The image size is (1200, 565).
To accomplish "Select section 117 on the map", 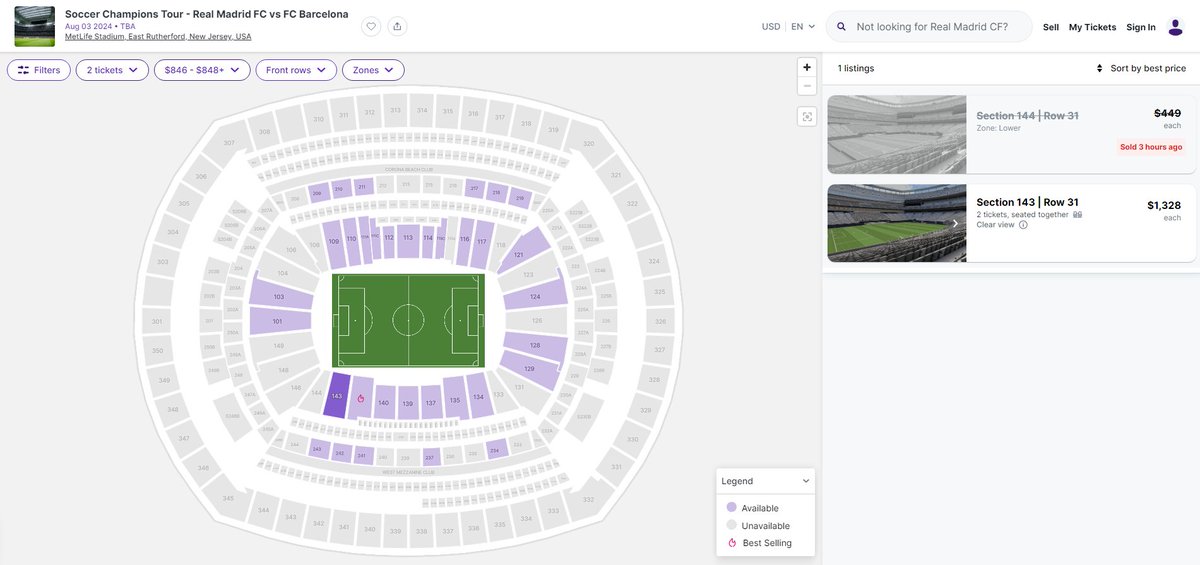I will pos(482,243).
